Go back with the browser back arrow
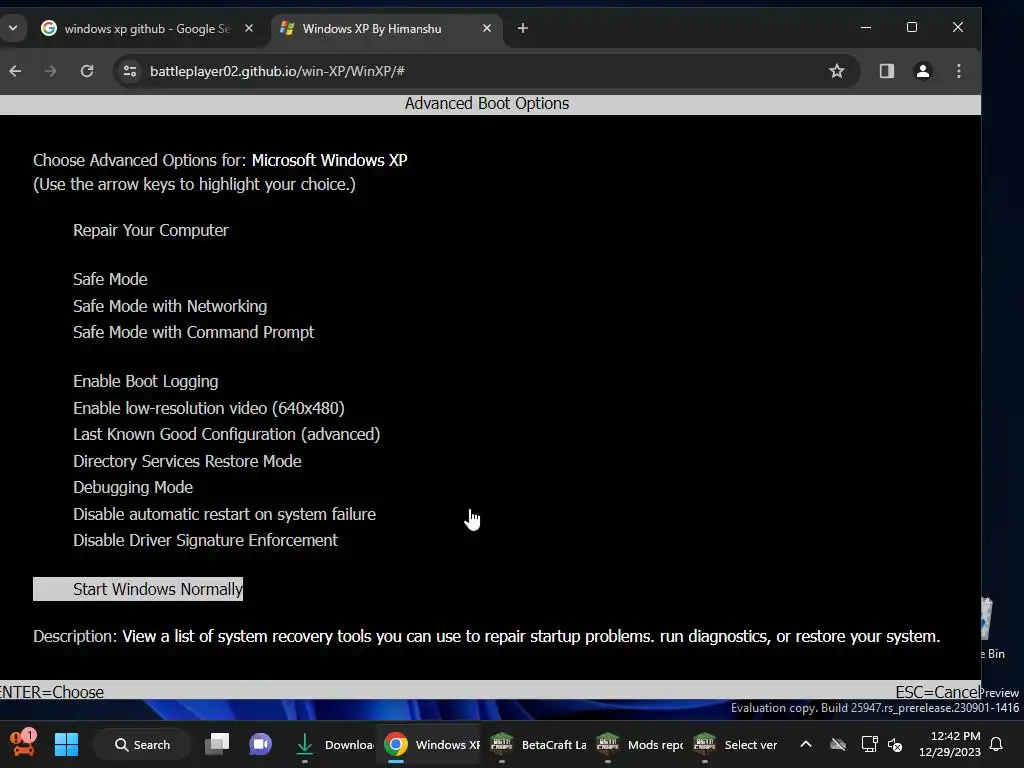The height and width of the screenshot is (768, 1024). coord(15,71)
